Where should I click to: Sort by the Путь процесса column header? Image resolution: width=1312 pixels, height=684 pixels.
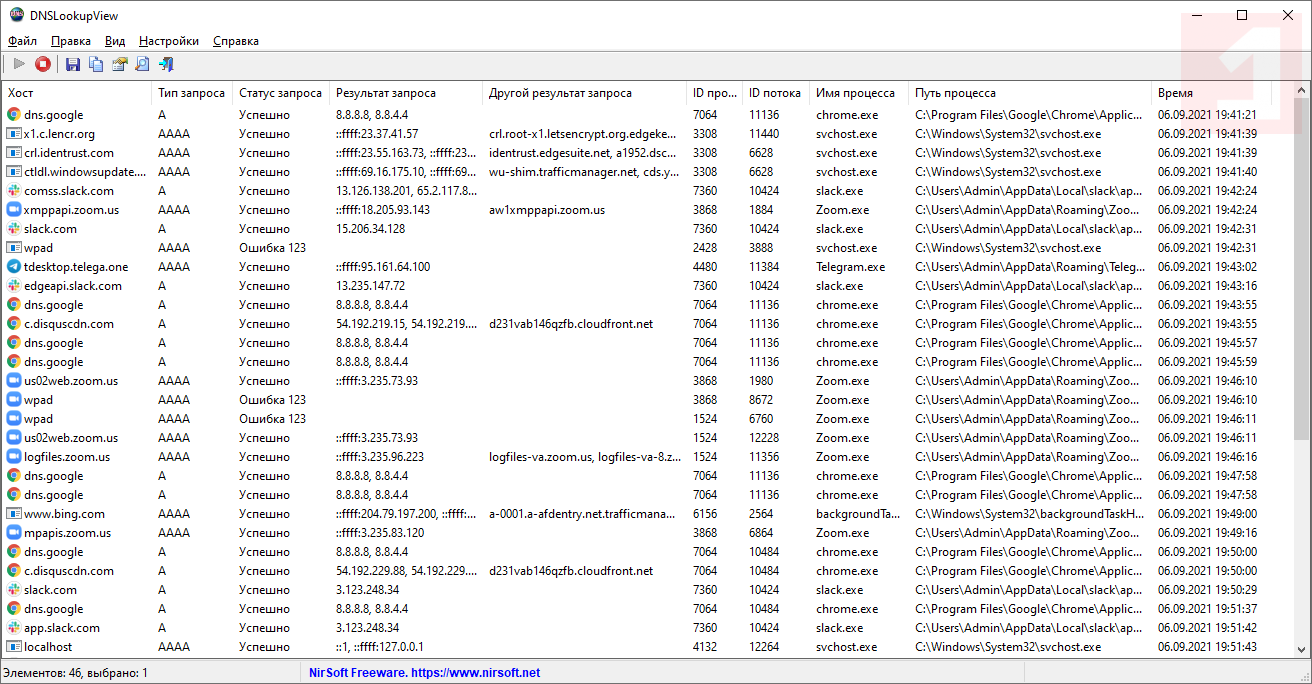(1030, 93)
